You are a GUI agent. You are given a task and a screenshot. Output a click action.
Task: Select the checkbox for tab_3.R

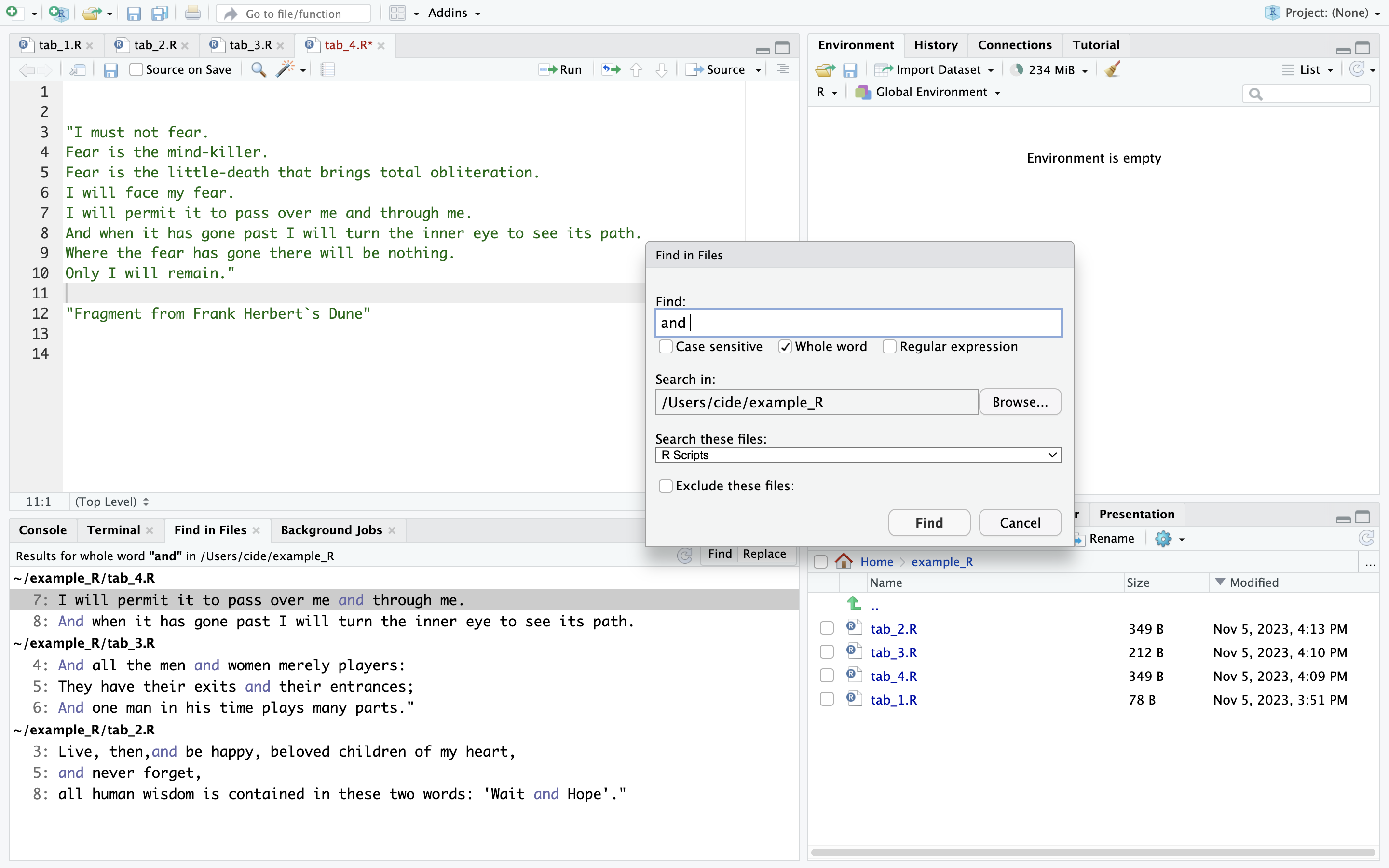(827, 652)
